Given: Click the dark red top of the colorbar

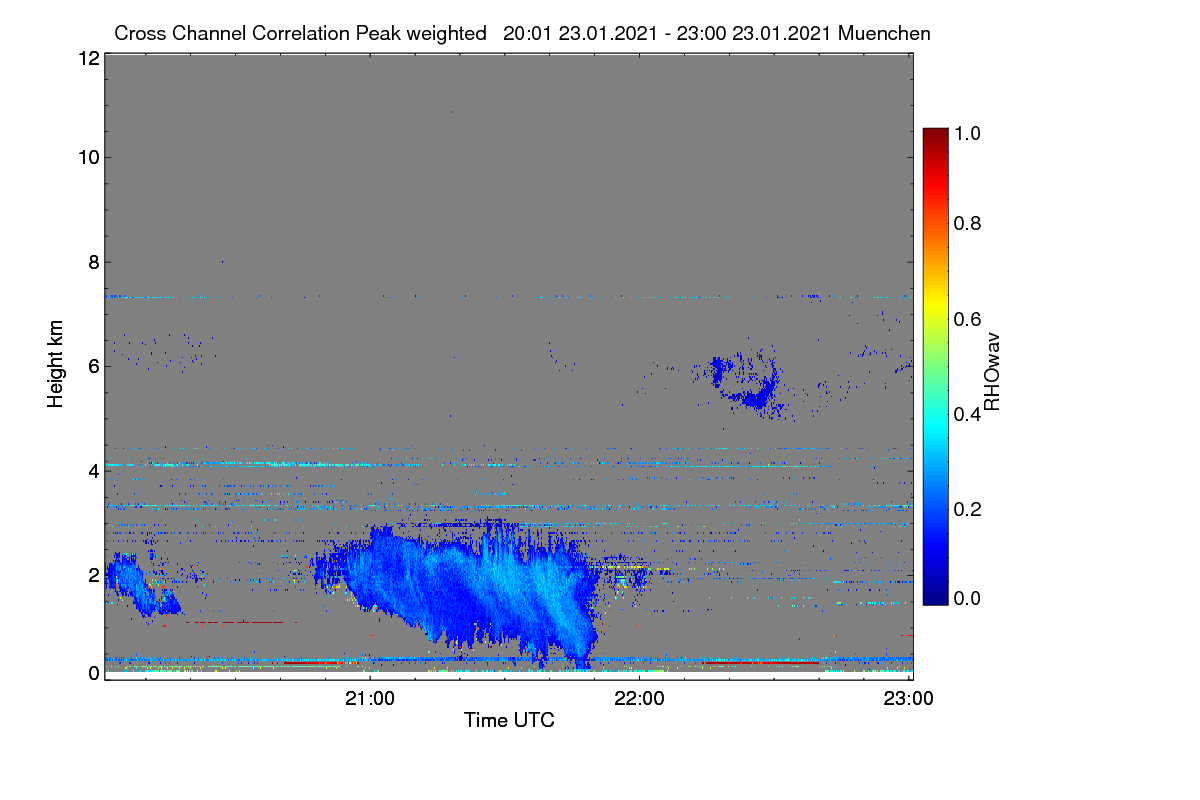Looking at the screenshot, I should [x=934, y=135].
